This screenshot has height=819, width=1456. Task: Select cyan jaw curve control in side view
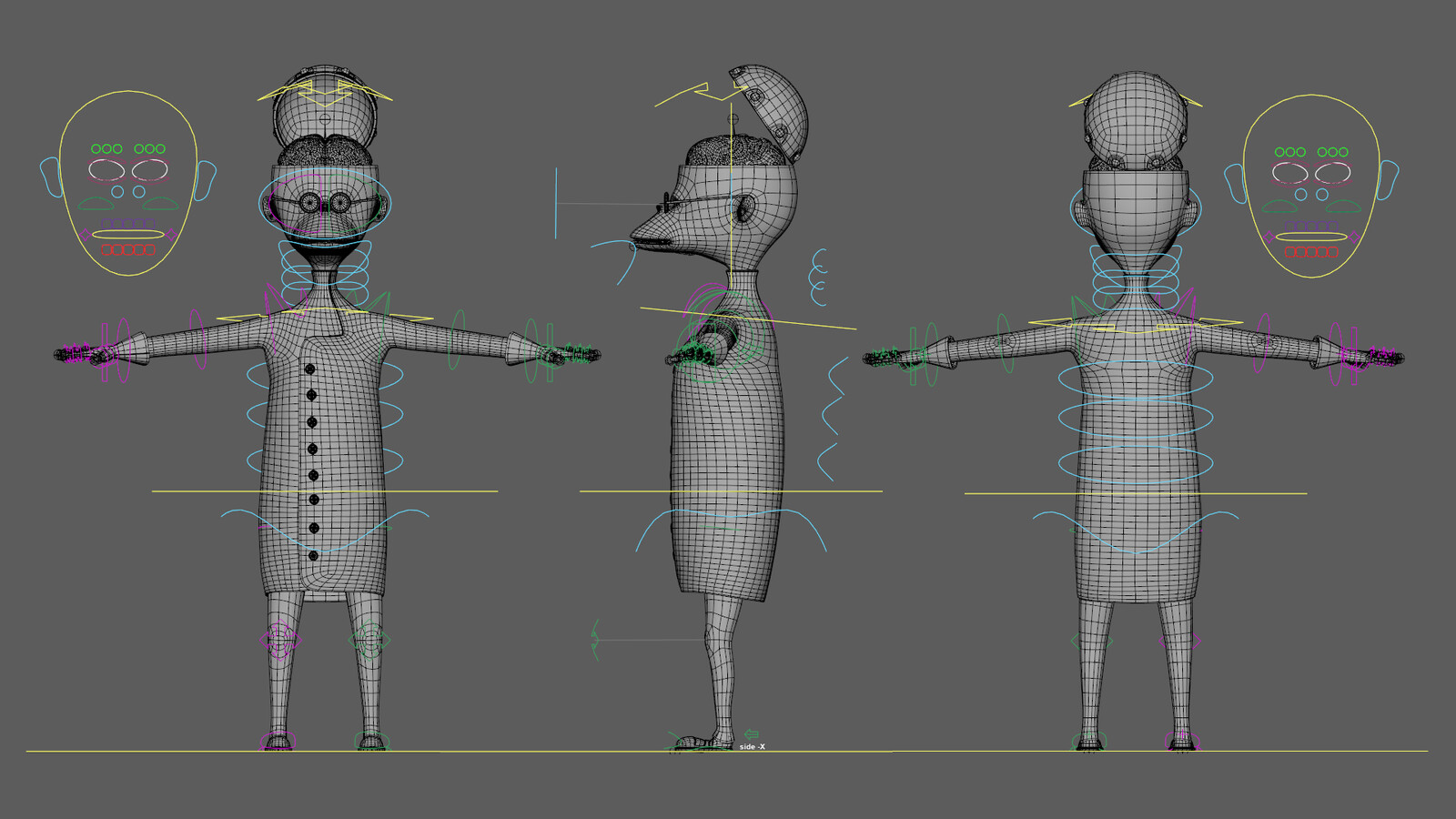[614, 262]
